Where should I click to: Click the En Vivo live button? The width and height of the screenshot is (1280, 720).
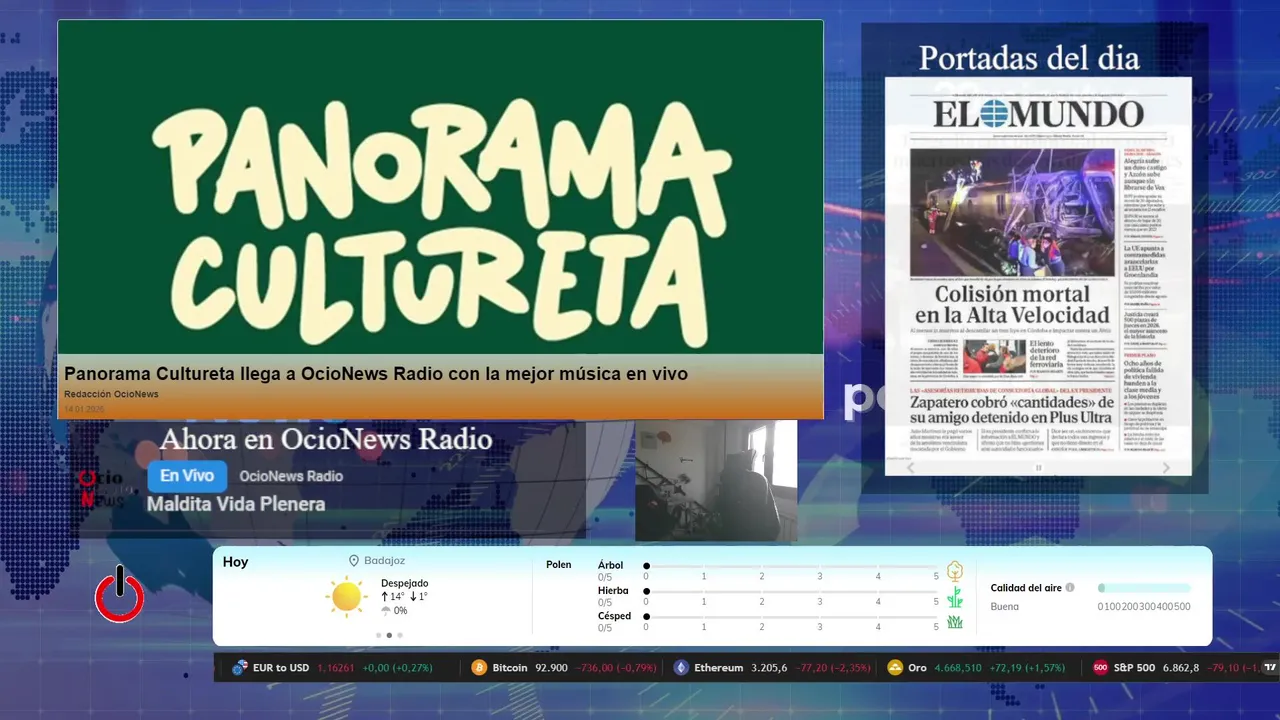[x=187, y=476]
